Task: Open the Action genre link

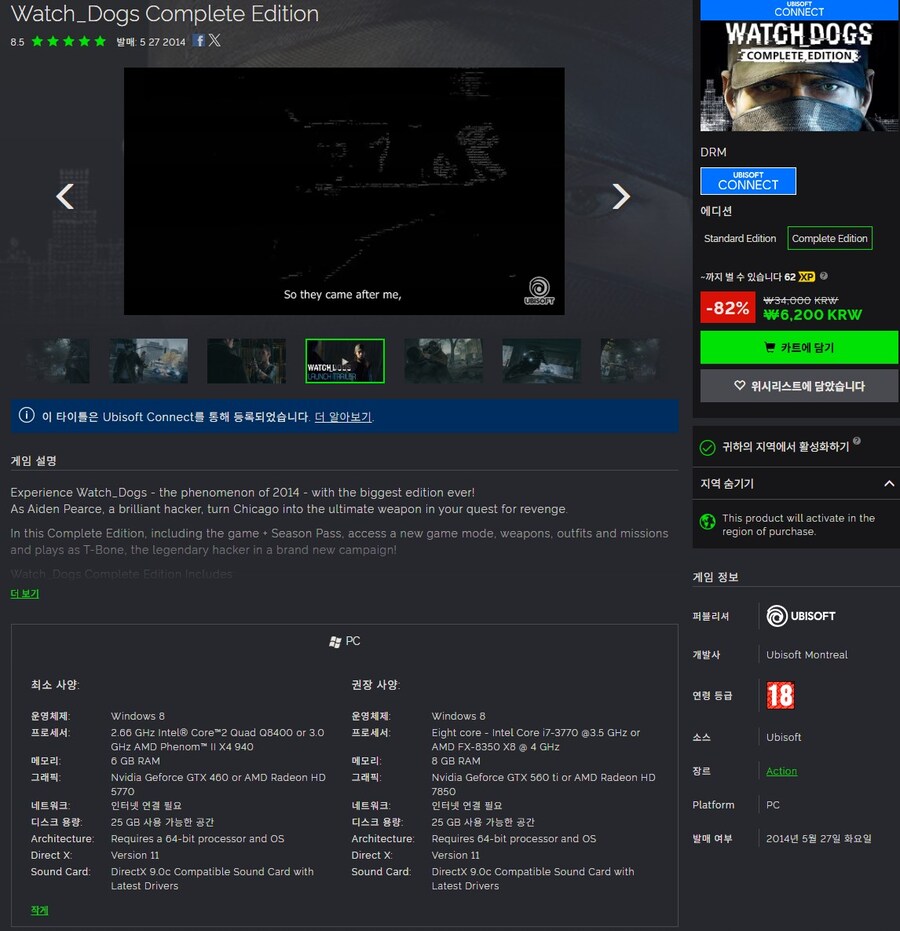Action: [781, 771]
